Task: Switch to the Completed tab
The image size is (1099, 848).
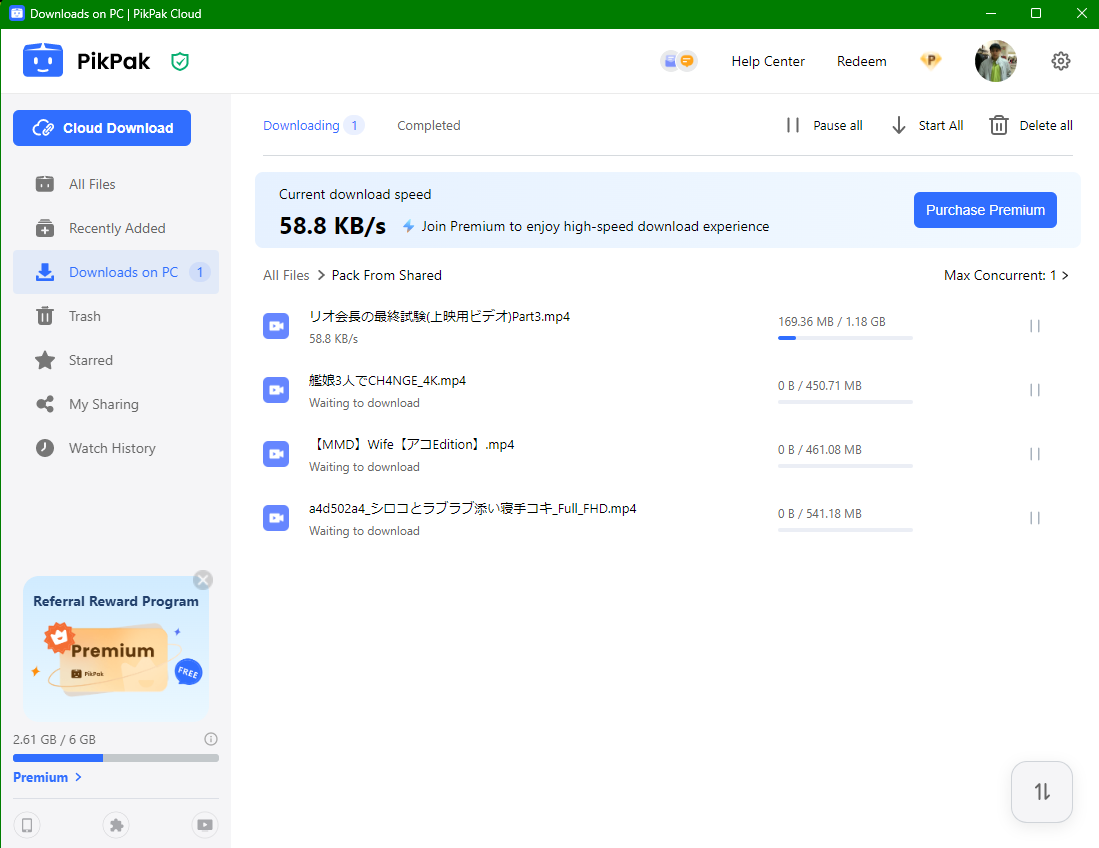Action: (x=428, y=126)
